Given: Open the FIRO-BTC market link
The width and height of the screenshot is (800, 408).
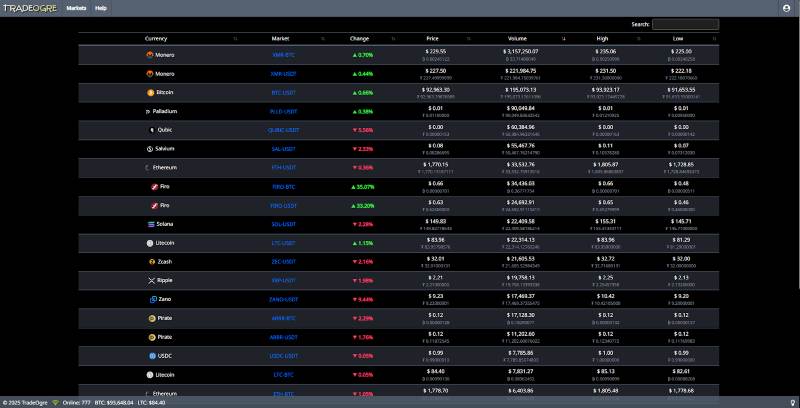Looking at the screenshot, I should click(284, 186).
